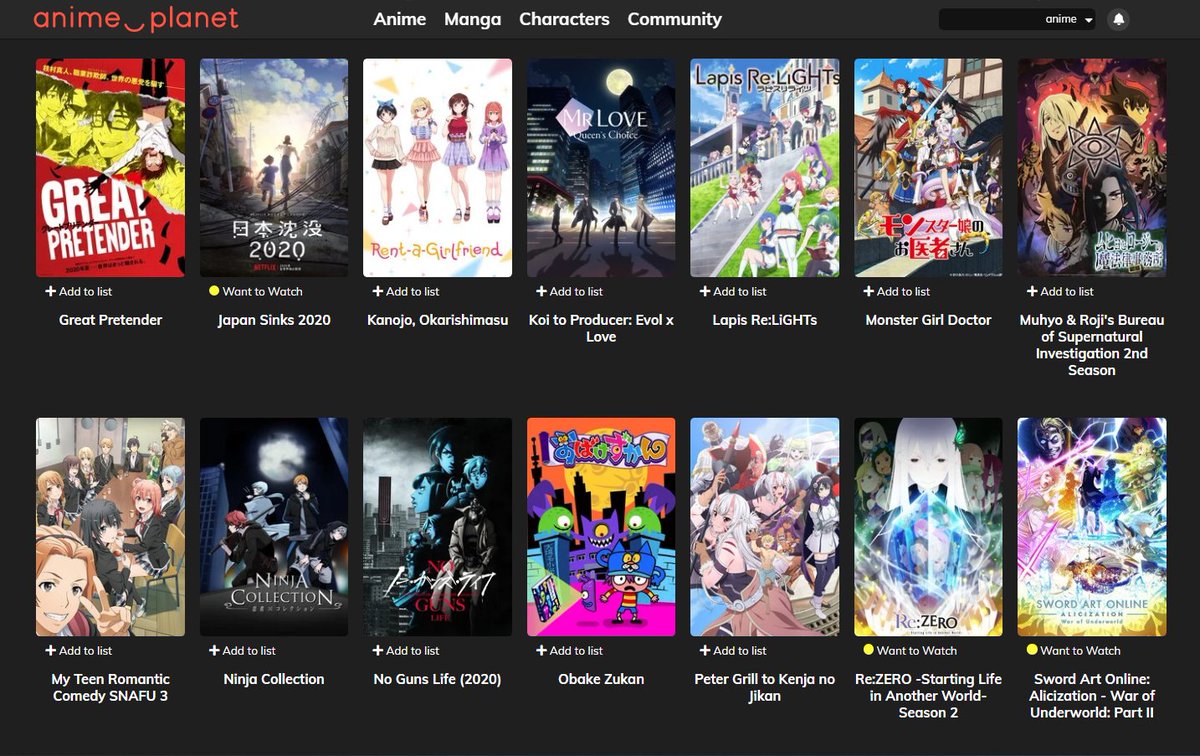
Task: Change Re:ZERO Season 2 Want to Watch status
Action: 910,650
